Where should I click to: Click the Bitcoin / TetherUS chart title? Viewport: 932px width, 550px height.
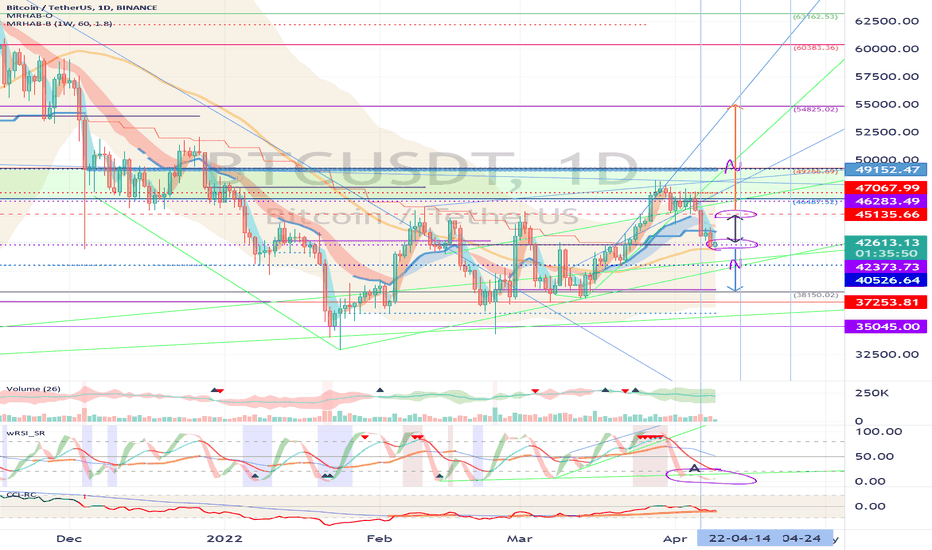[x=82, y=7]
